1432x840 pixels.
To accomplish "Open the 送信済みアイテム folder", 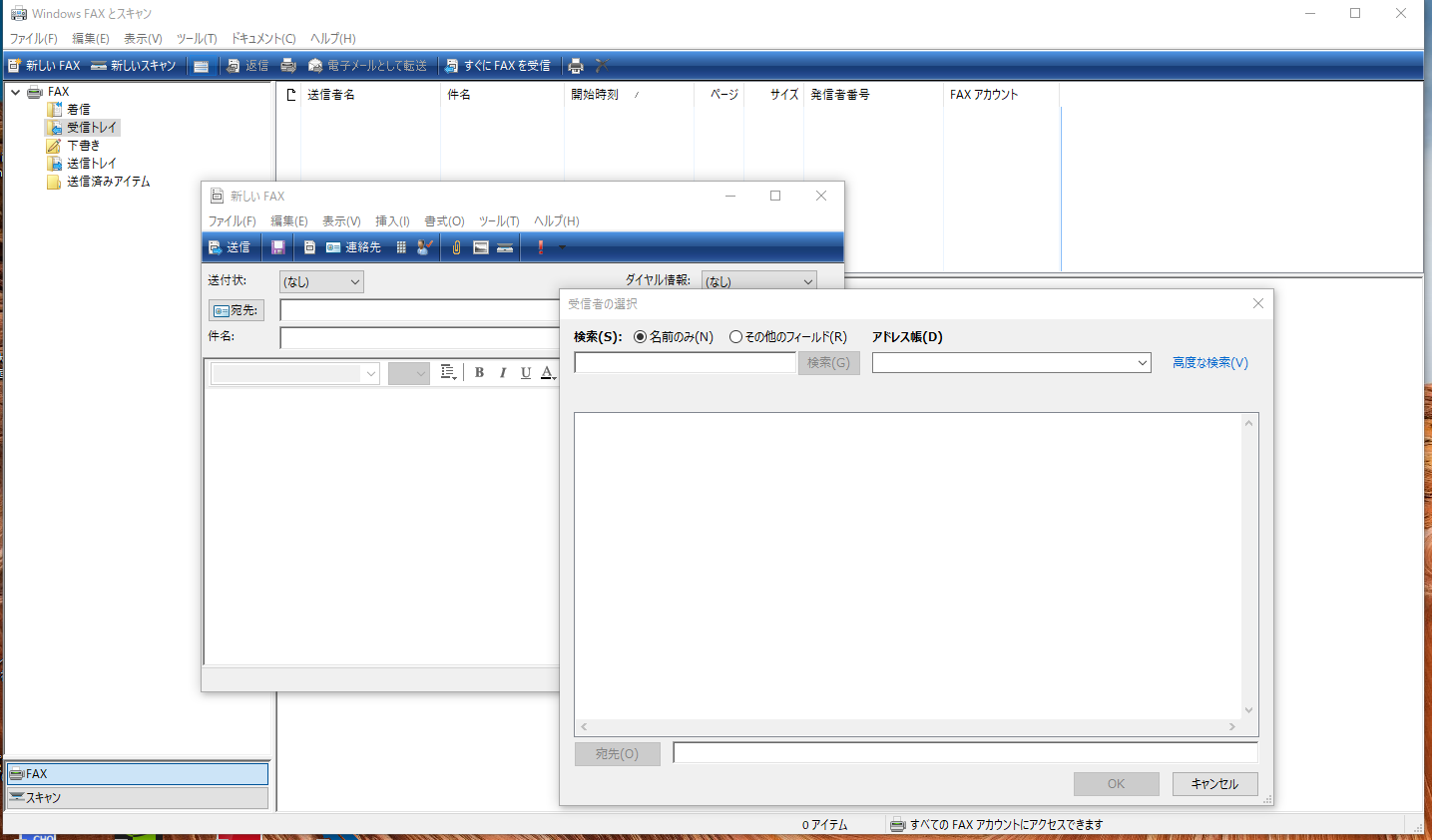I will pyautogui.click(x=99, y=182).
